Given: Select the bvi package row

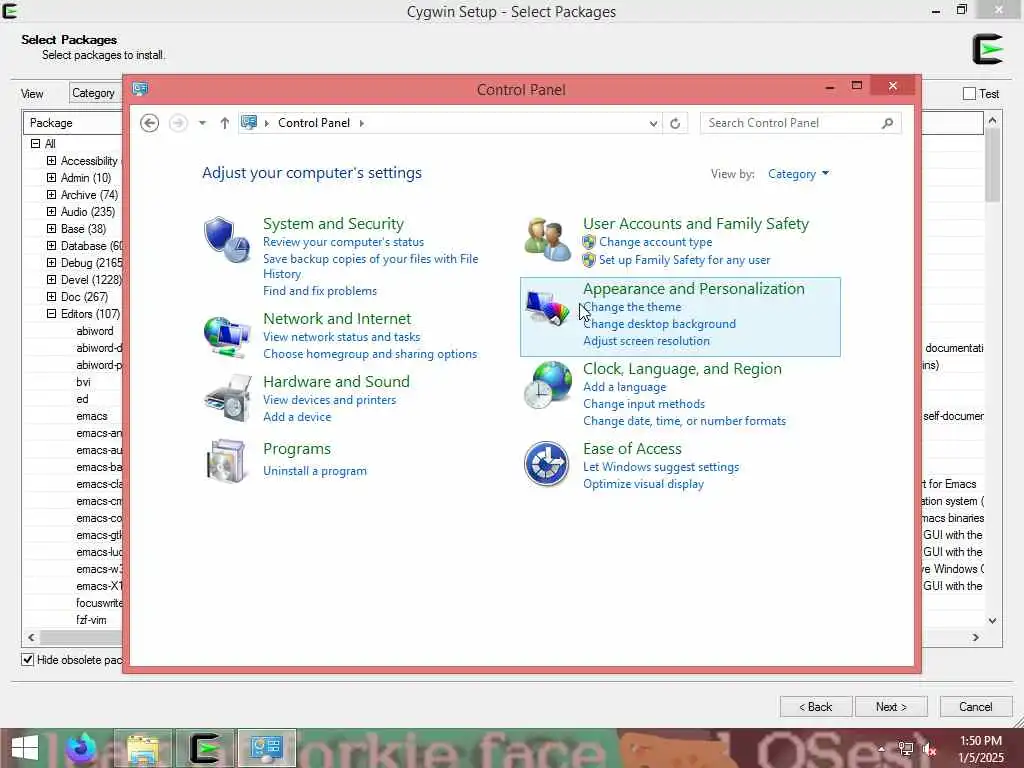Looking at the screenshot, I should click(83, 382).
